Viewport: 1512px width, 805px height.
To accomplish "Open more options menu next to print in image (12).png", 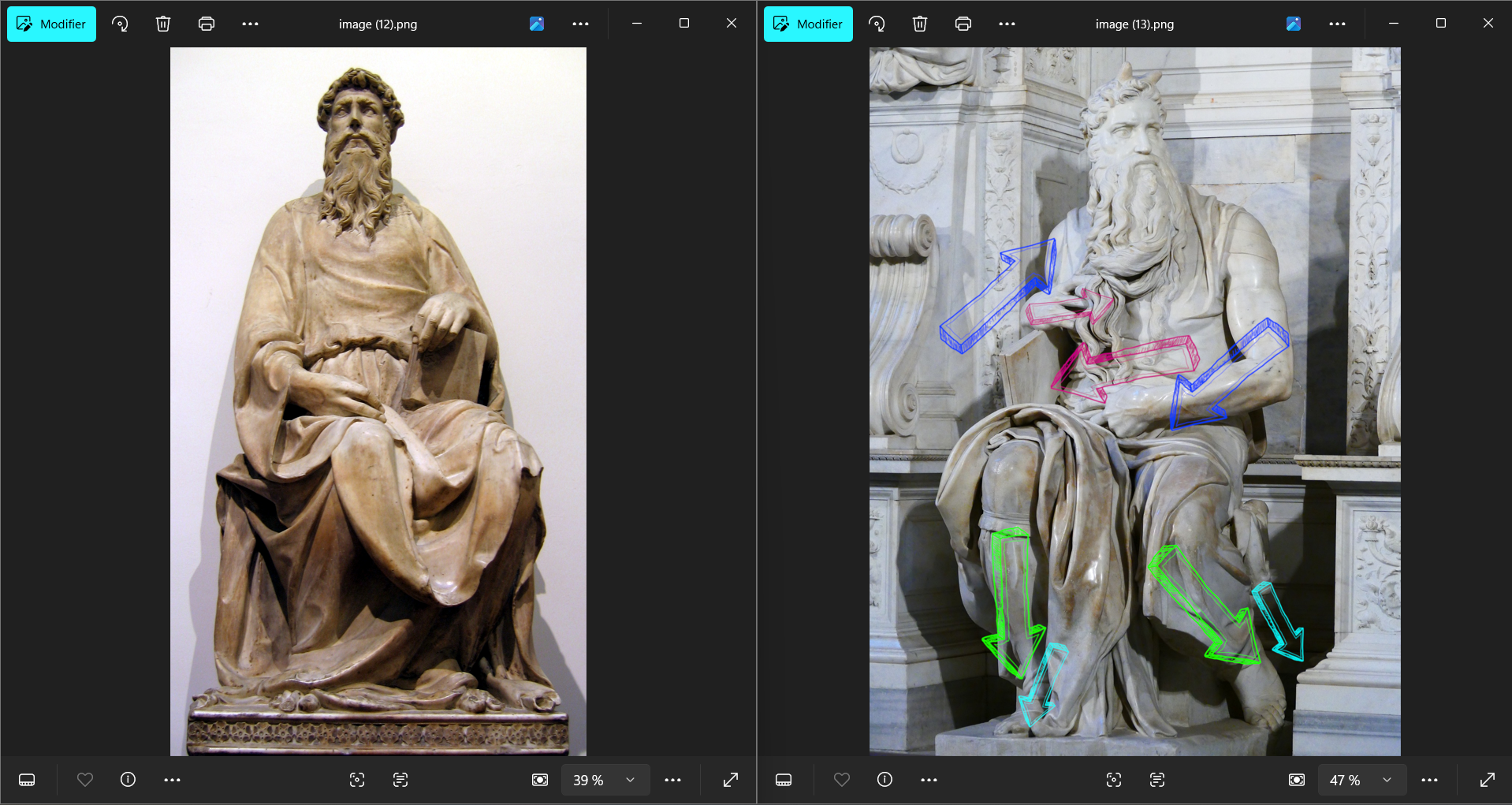I will 250,24.
